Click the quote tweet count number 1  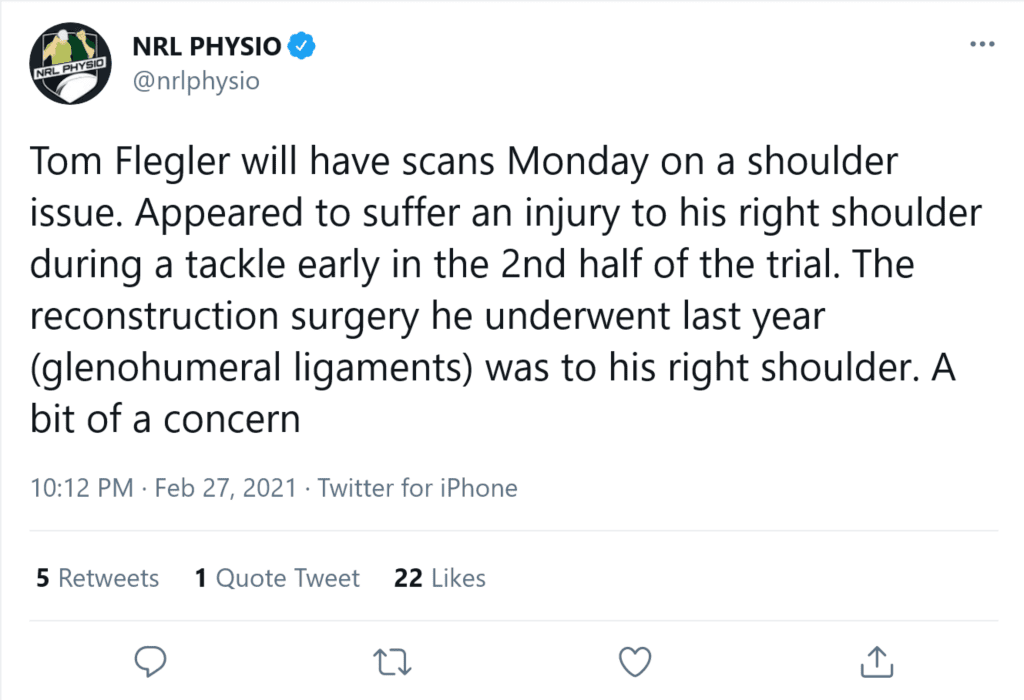[200, 578]
